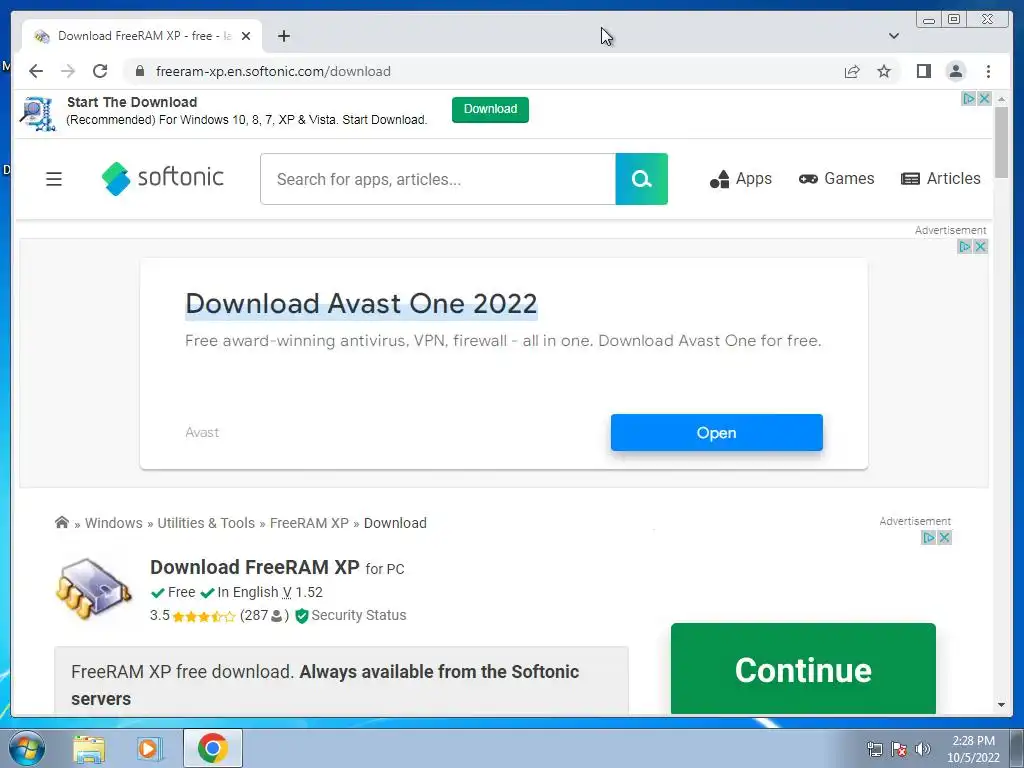Image resolution: width=1024 pixels, height=768 pixels.
Task: Click the page vertical scrollbar thumb
Action: (1001, 142)
